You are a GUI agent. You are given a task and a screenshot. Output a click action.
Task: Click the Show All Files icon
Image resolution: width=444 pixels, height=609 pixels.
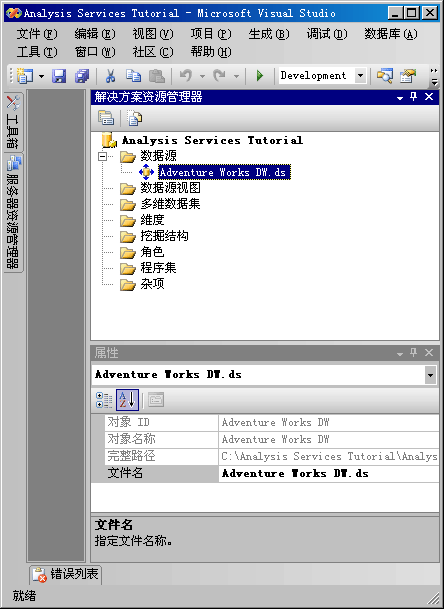pos(134,118)
